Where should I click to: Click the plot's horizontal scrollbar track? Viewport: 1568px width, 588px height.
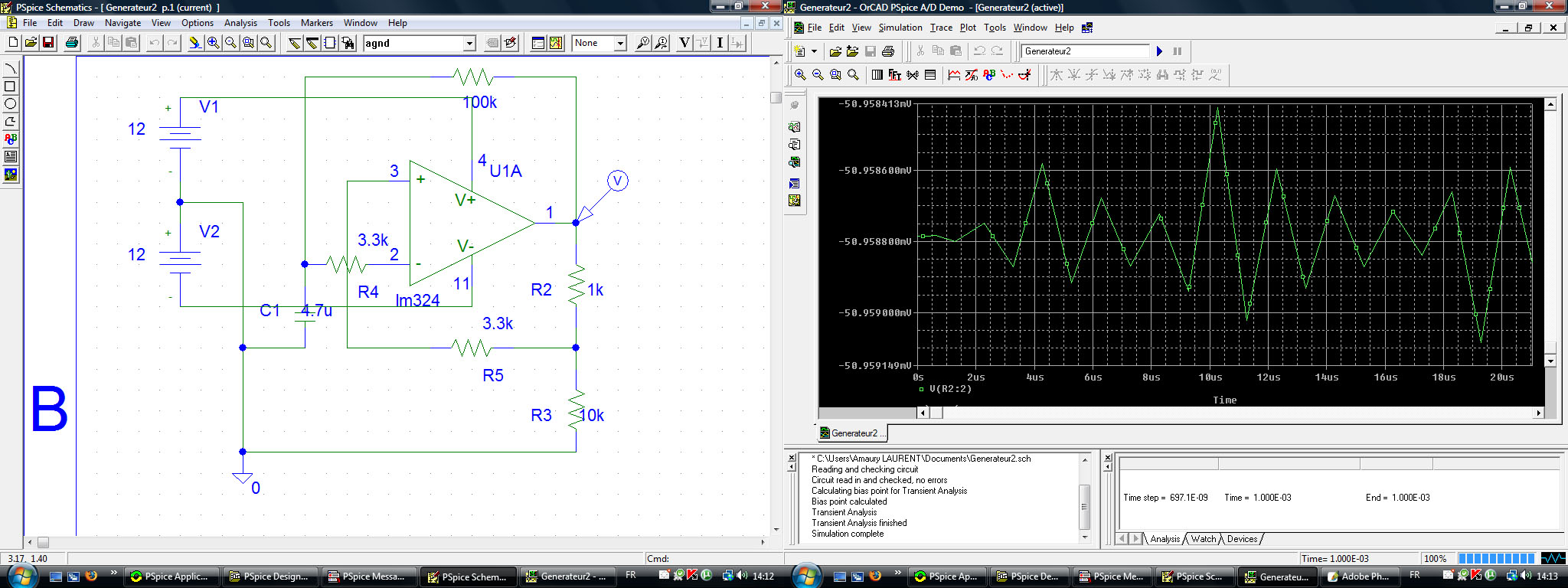coord(1225,413)
